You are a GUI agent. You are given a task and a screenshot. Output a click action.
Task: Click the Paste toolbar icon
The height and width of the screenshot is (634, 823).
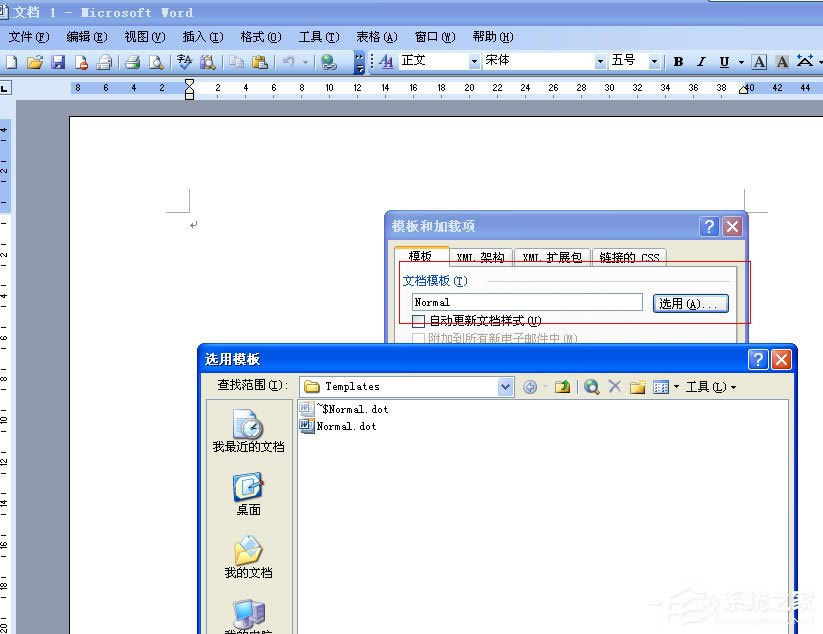(x=260, y=62)
